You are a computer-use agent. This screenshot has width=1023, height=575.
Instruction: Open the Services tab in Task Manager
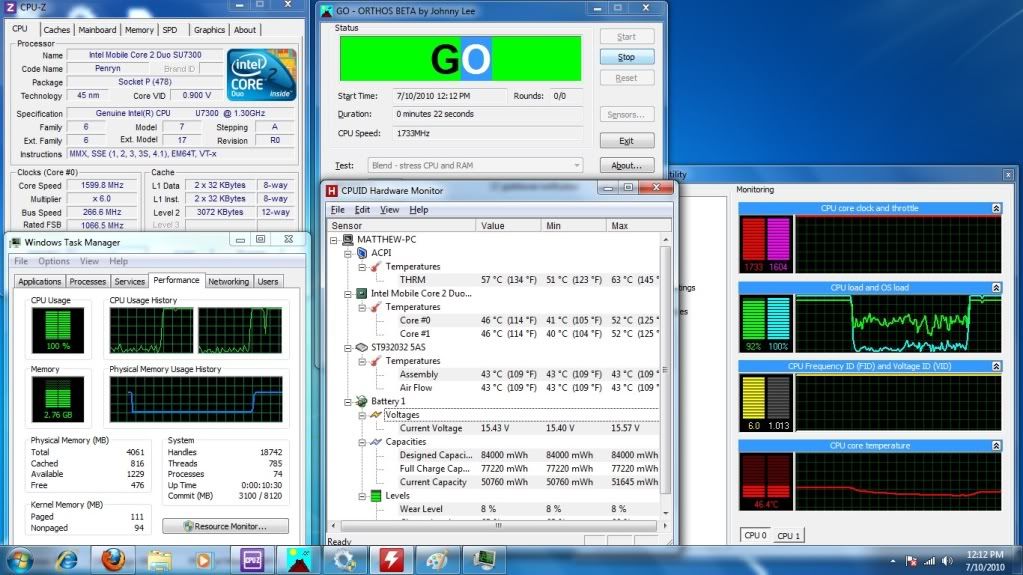pyautogui.click(x=129, y=281)
